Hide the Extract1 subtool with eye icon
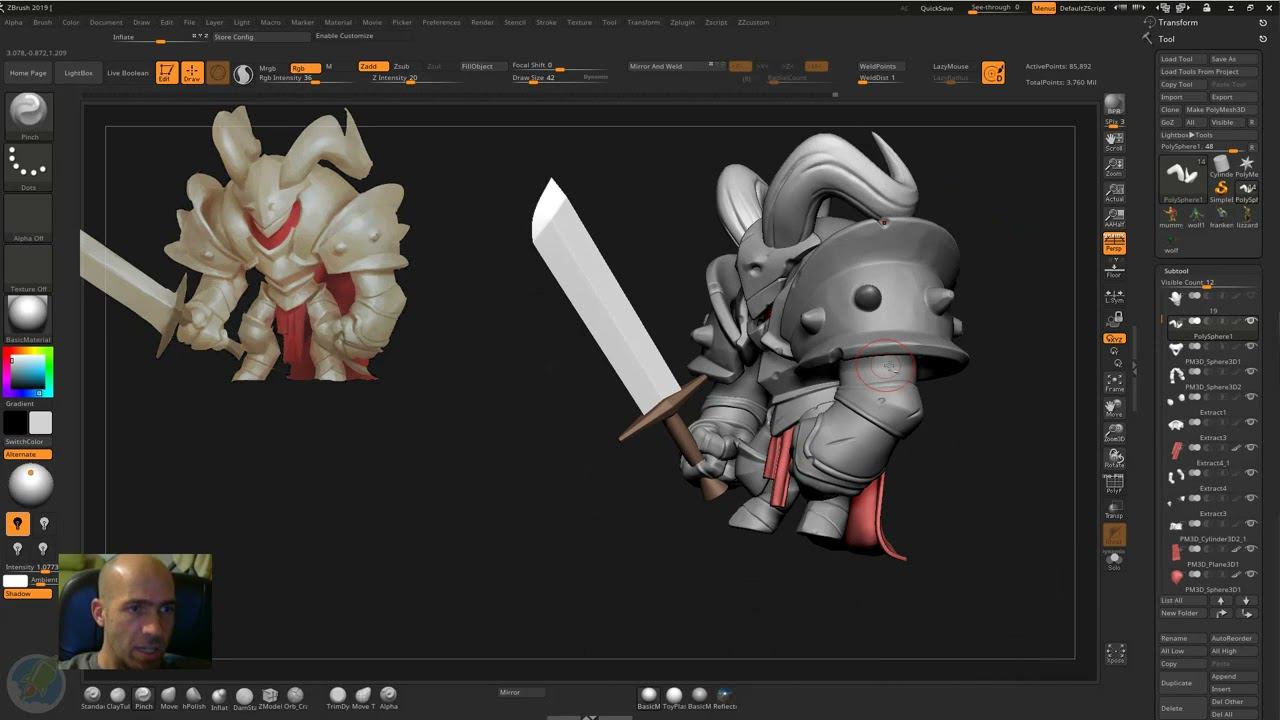Viewport: 1280px width, 720px height. coord(1250,397)
